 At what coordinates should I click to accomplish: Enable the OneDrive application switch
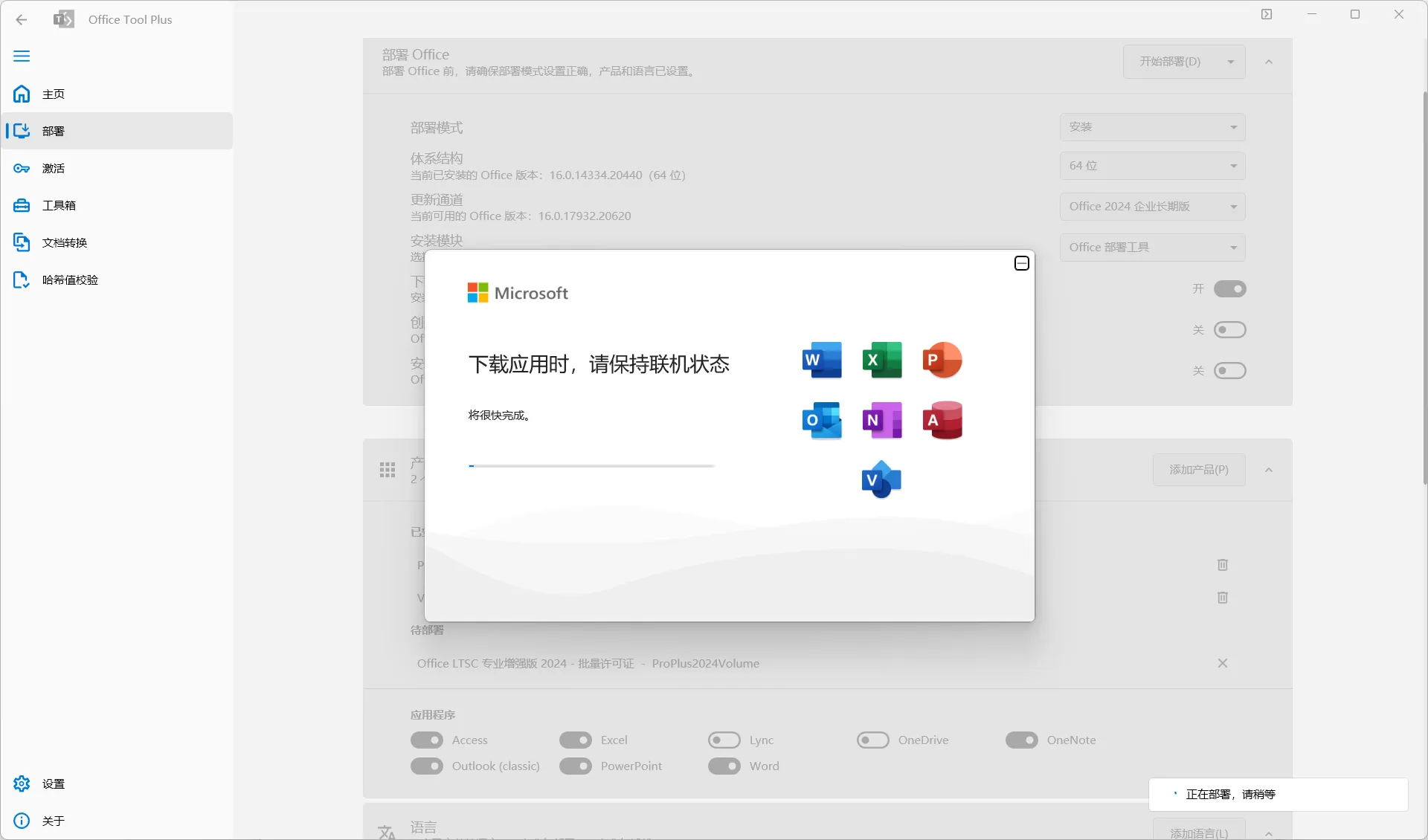tap(872, 740)
